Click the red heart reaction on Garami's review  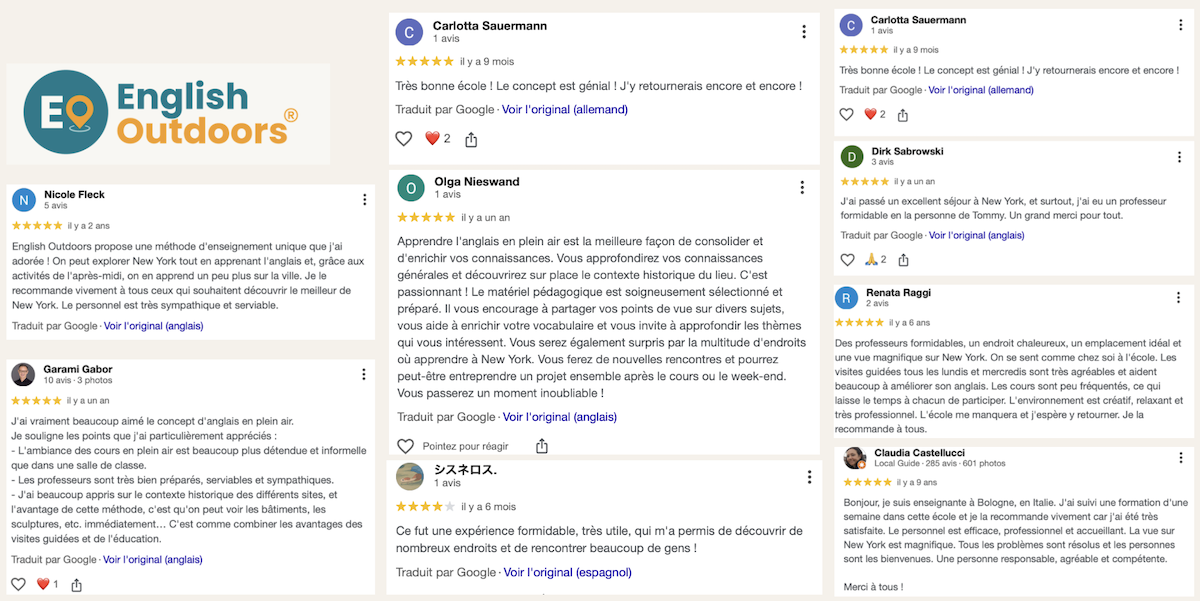coord(43,584)
